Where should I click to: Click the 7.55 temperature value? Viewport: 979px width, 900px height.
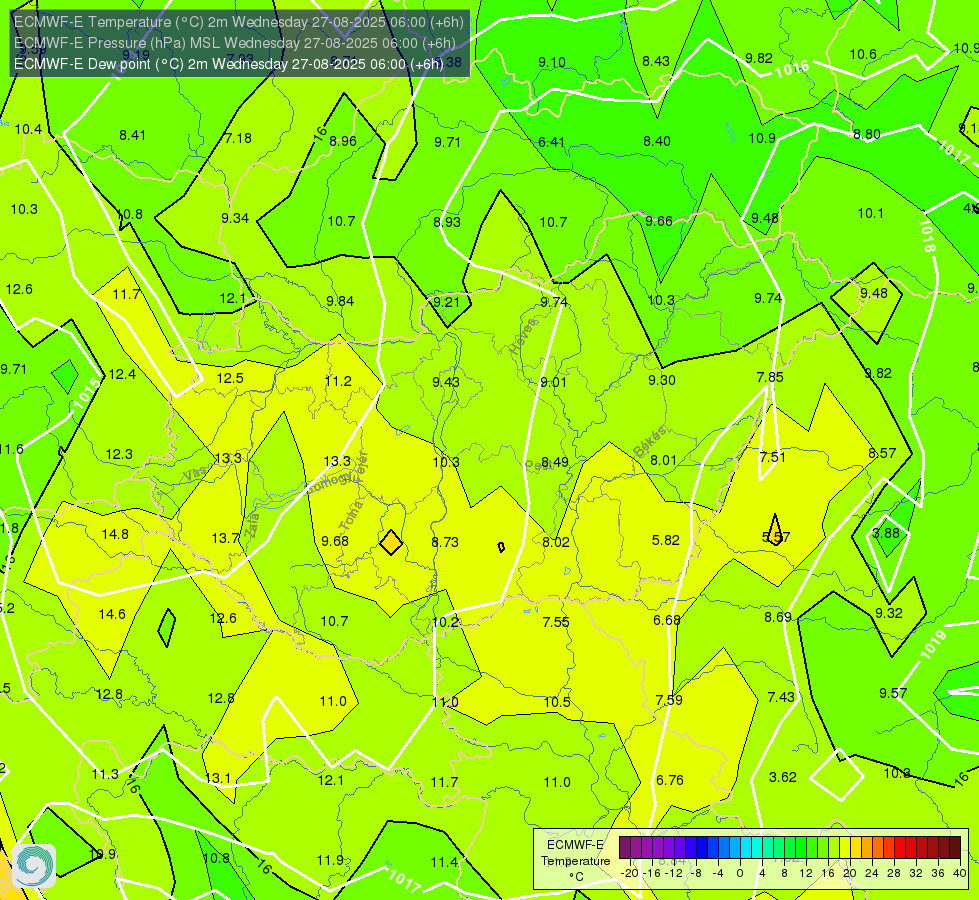(556, 621)
